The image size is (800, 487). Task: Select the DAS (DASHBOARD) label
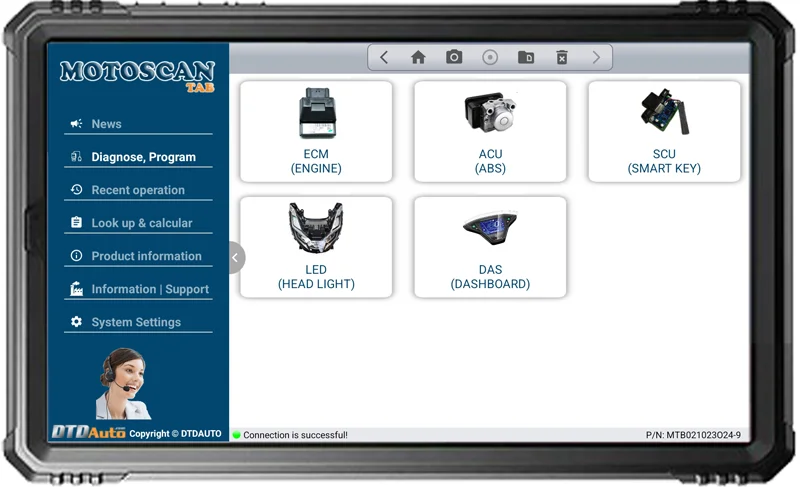pos(490,277)
